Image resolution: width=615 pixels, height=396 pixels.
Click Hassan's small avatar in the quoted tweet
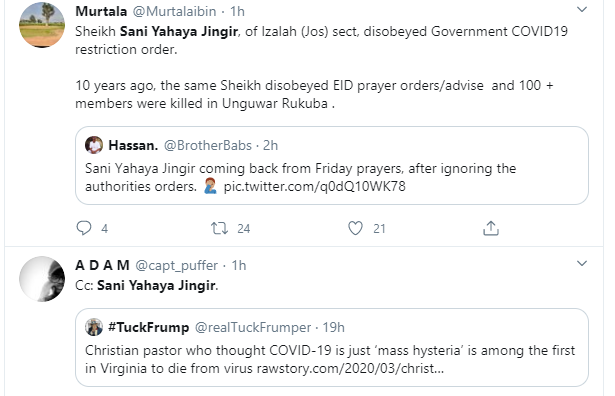tap(94, 145)
